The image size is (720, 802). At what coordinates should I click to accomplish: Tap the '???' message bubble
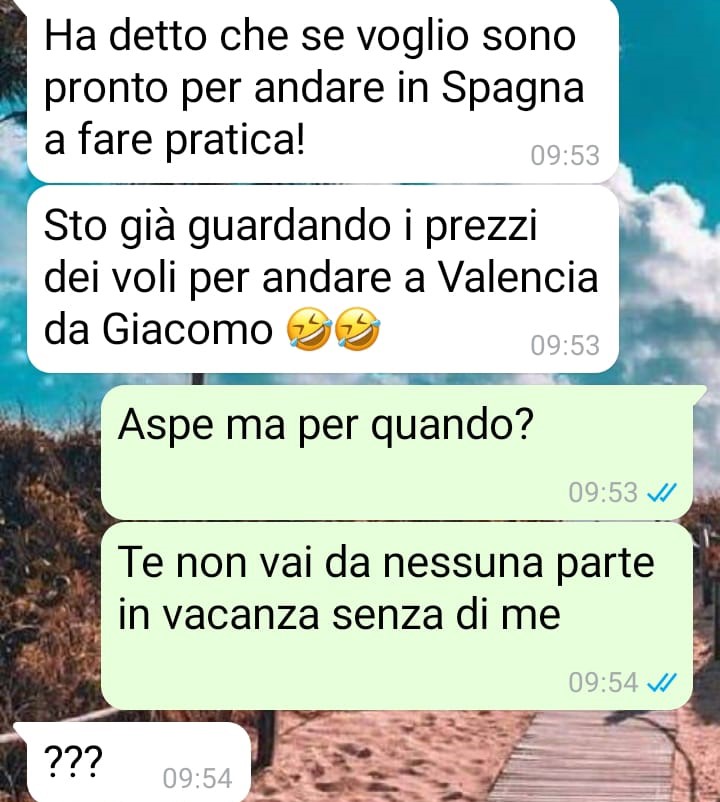coord(132,762)
